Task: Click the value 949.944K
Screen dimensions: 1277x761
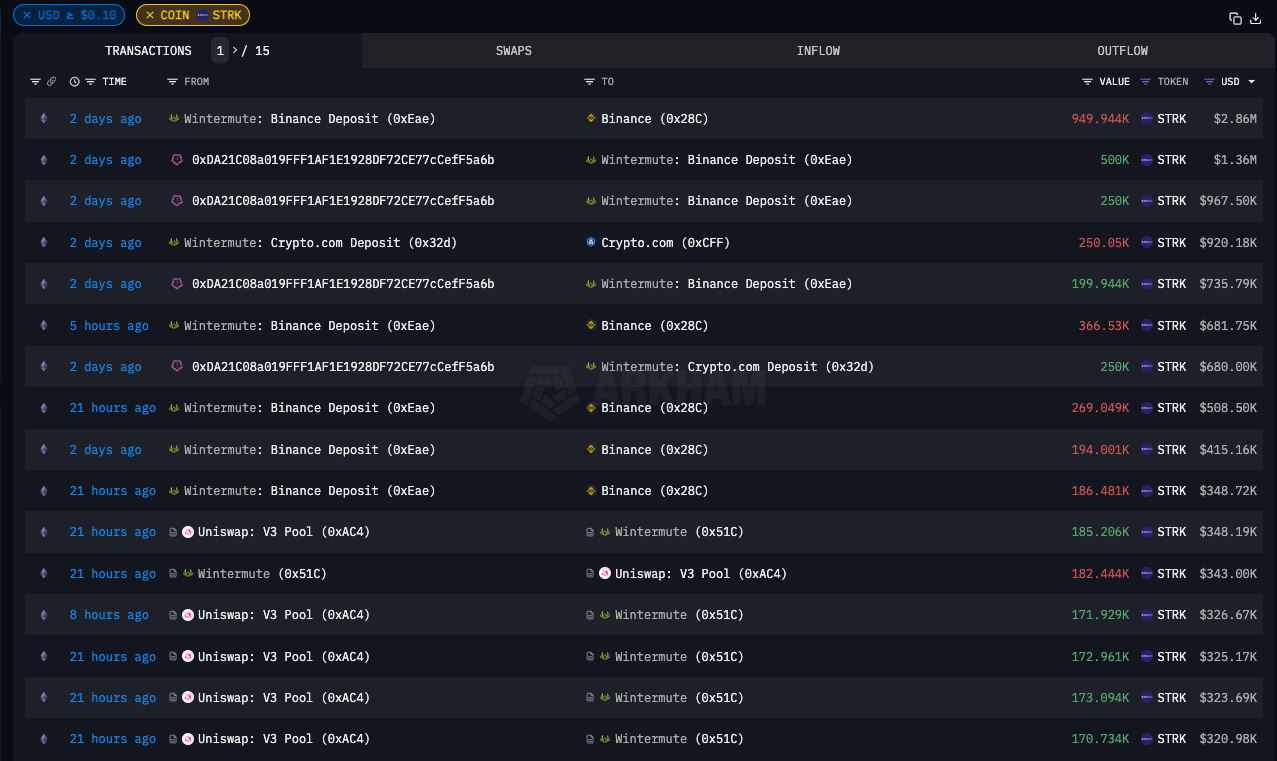Action: click(x=1101, y=119)
